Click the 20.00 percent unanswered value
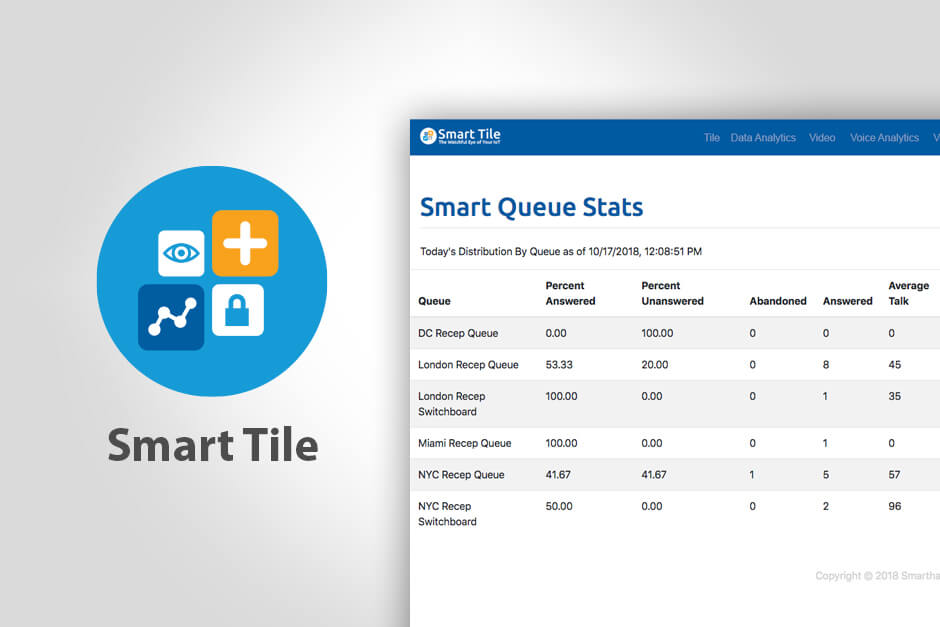 655,364
